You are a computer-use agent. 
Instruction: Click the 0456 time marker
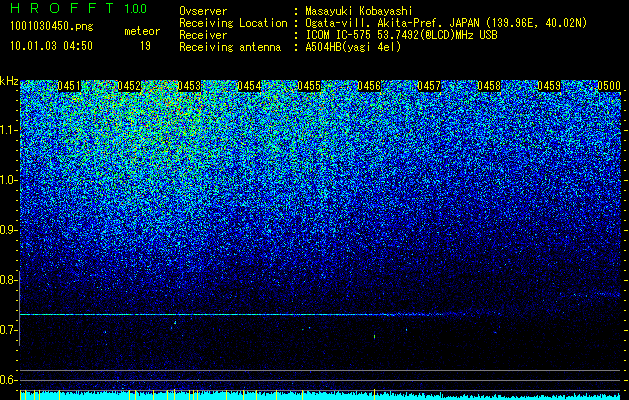pos(369,86)
